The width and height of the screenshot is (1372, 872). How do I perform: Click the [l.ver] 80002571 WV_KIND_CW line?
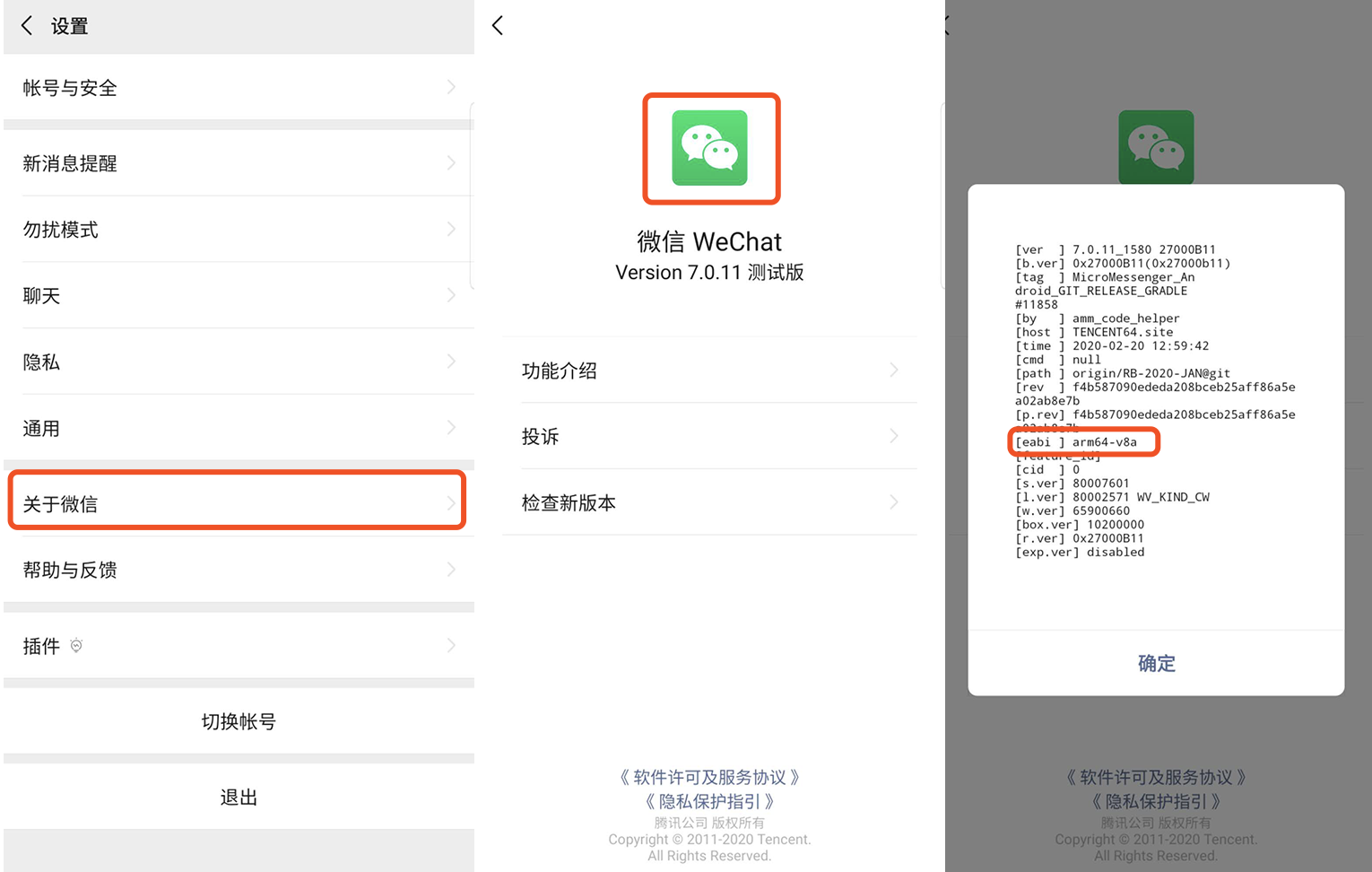tap(1112, 497)
